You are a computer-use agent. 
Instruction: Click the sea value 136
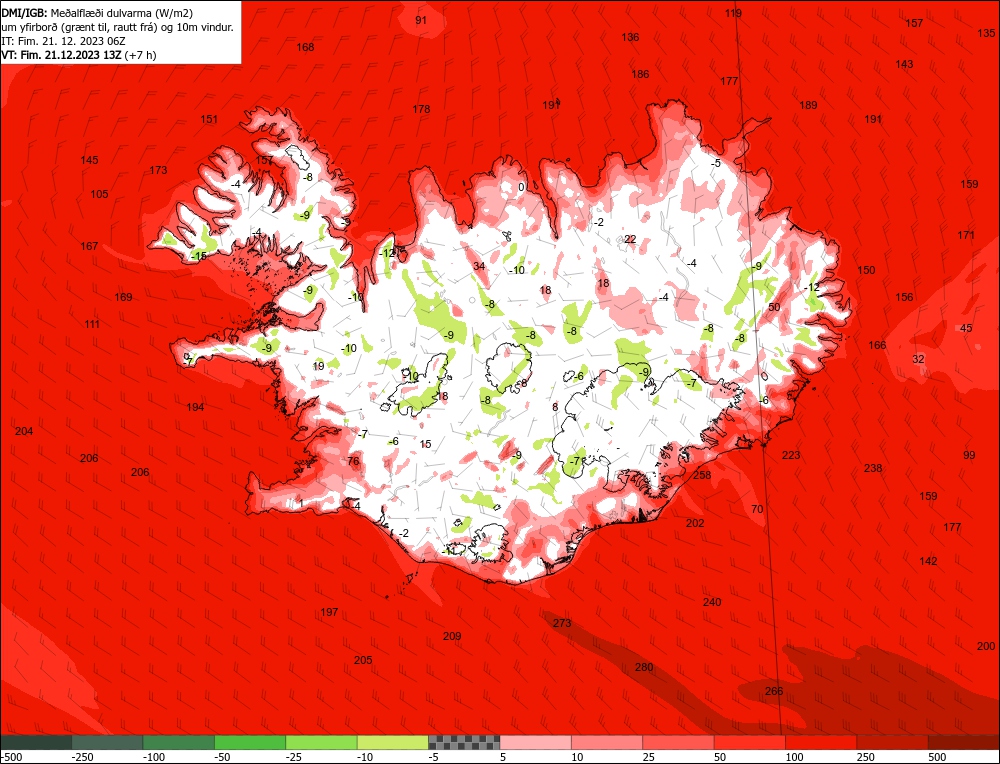pyautogui.click(x=630, y=37)
